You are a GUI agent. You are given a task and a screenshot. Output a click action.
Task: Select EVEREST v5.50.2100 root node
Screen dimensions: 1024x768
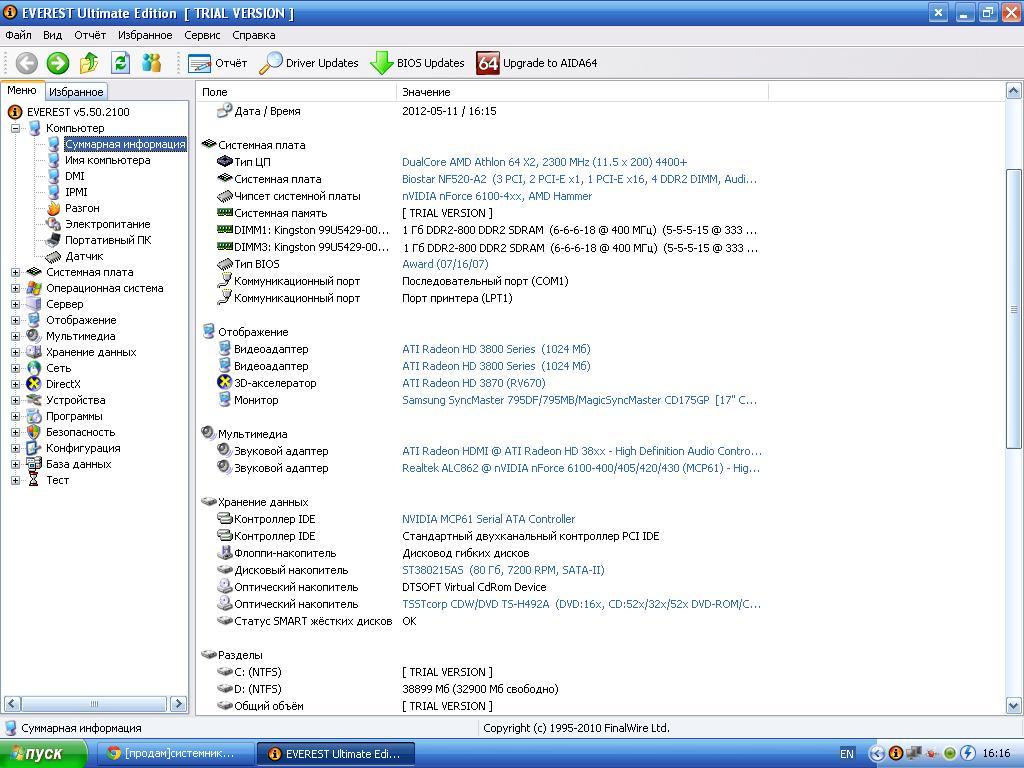tap(78, 112)
